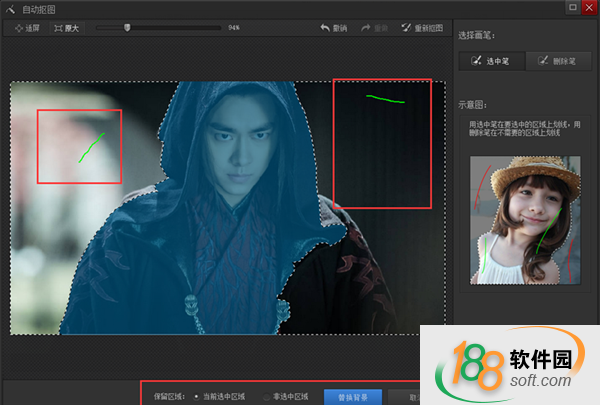Click the hooded man photo on canvas

coord(228,208)
